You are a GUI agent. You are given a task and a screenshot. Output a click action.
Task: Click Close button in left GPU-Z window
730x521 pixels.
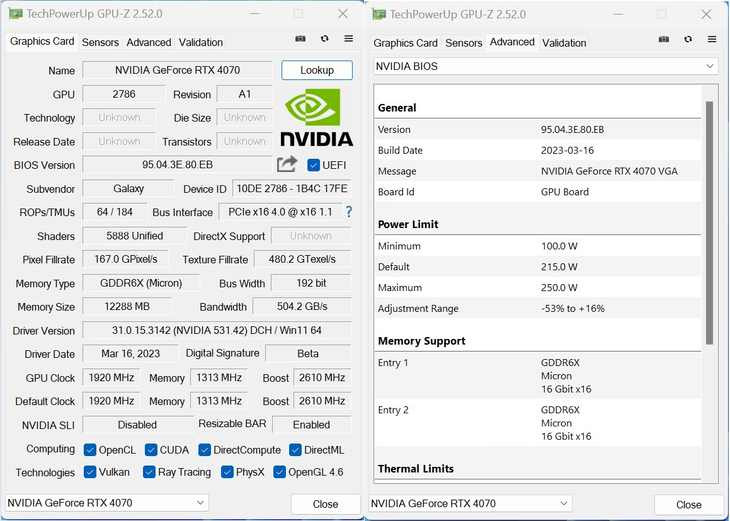click(x=325, y=504)
